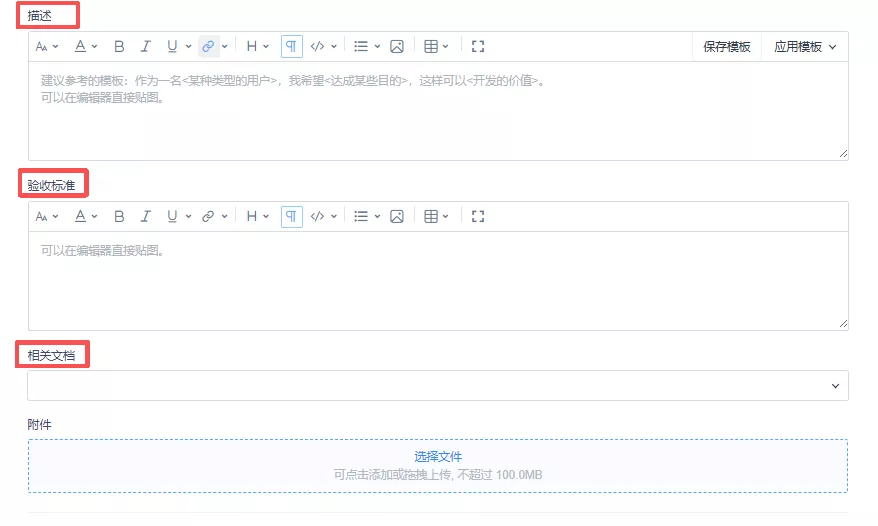Expand link options arrow in 描述 editor
The height and width of the screenshot is (526, 878).
[224, 46]
